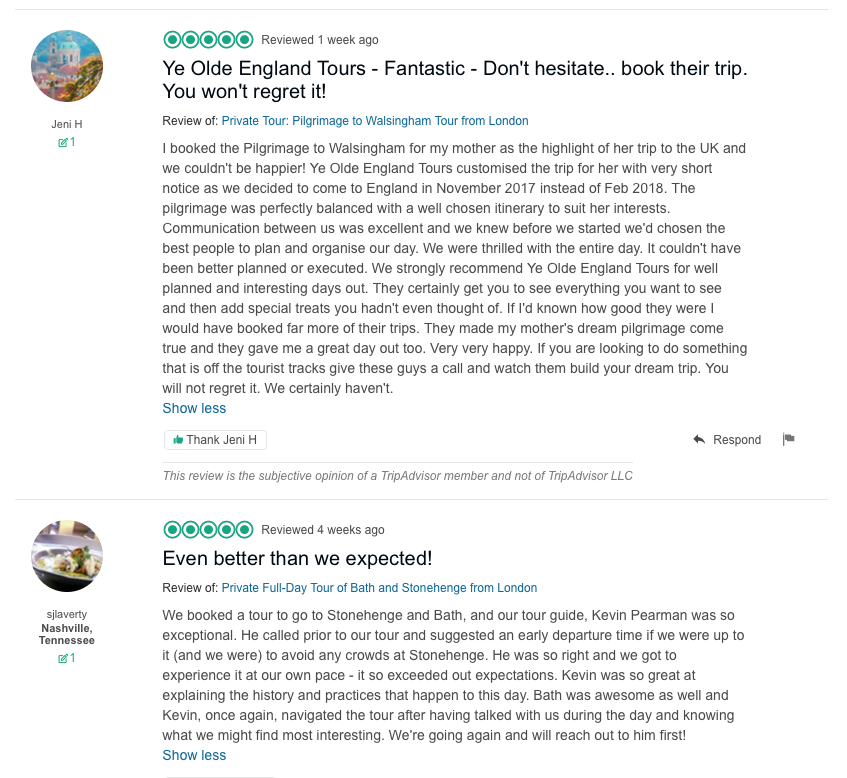Click the thumbs-up icon beside Thank Jeni H
847x778 pixels.
[178, 440]
